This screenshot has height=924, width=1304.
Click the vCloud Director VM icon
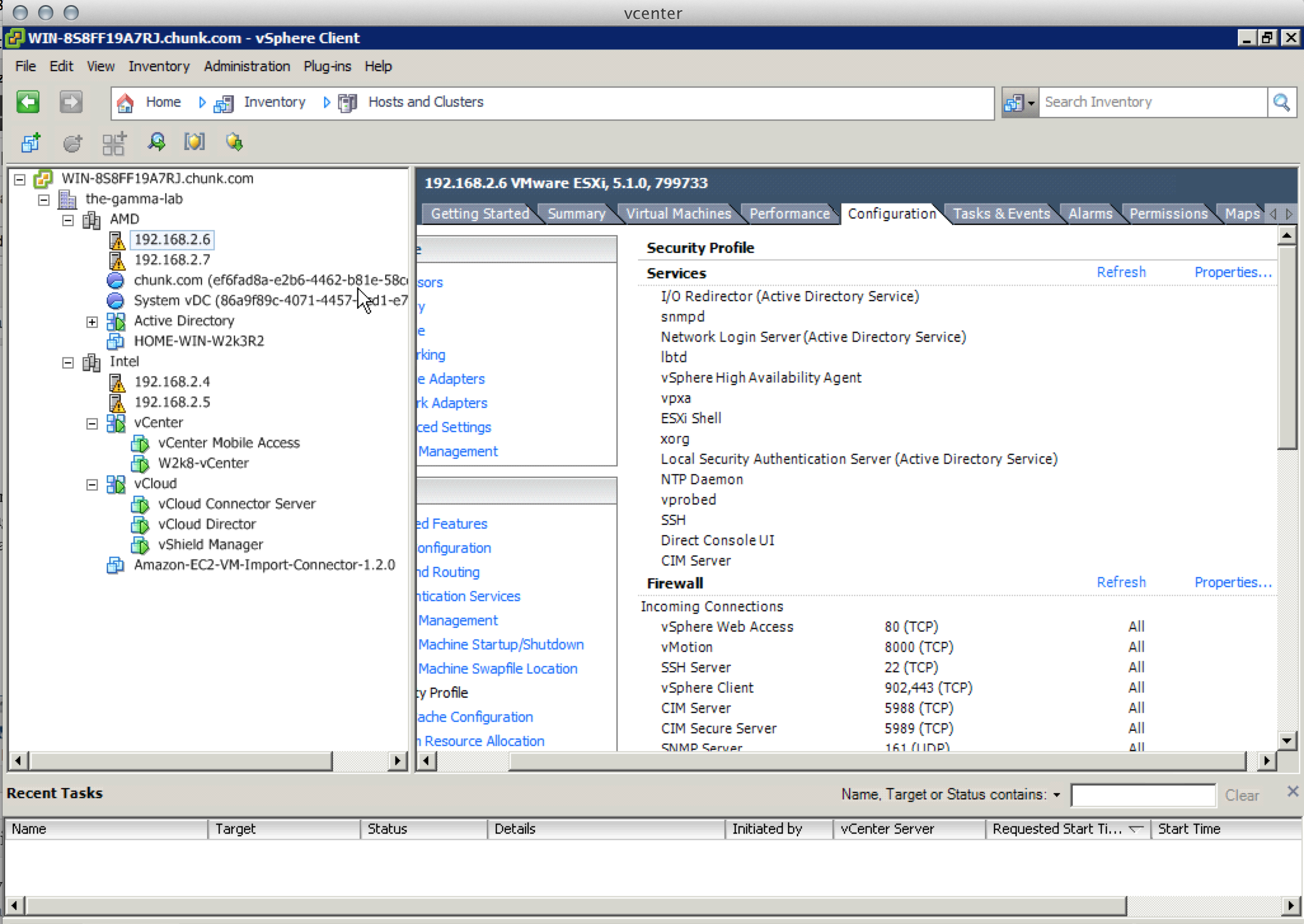point(140,524)
